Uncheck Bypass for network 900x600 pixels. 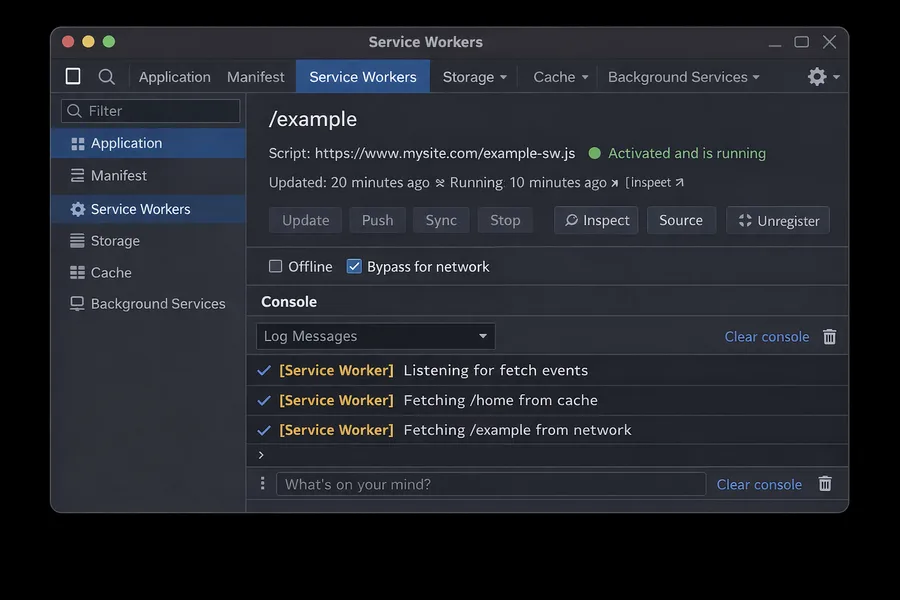(x=354, y=266)
